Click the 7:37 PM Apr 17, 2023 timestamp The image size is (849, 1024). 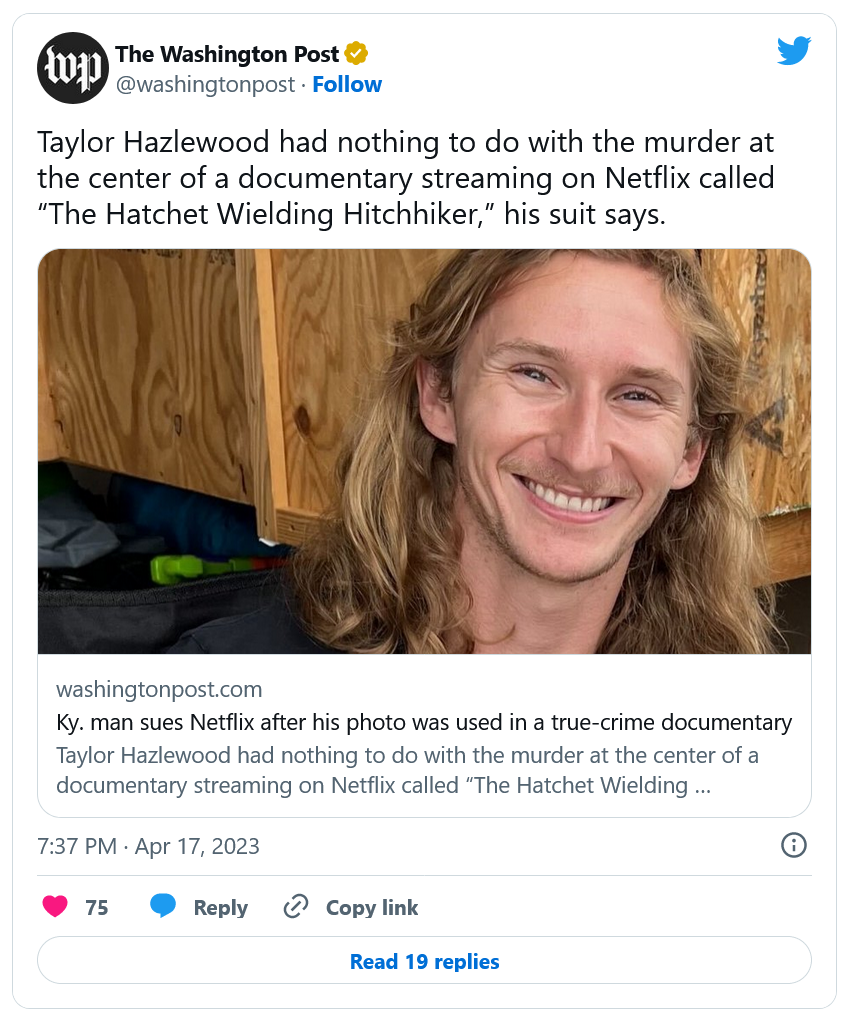[x=148, y=846]
